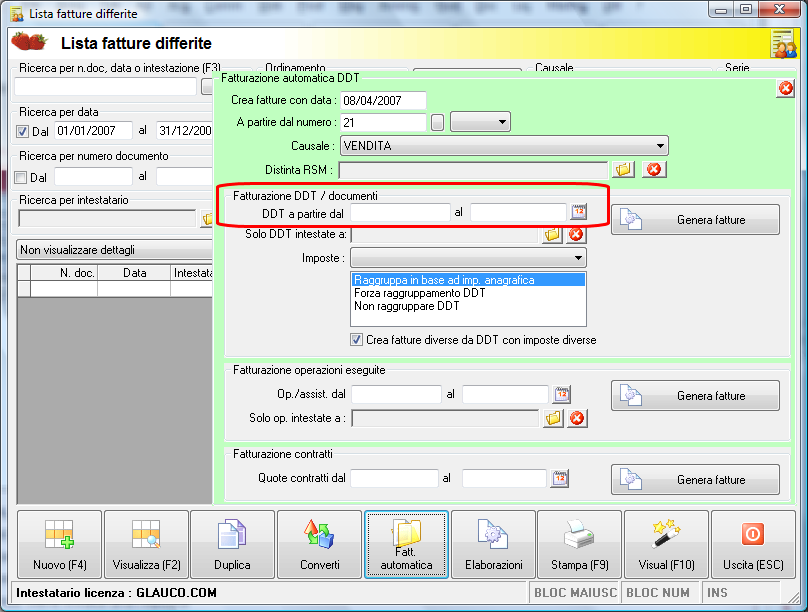
Task: Open Visualizza (F2)
Action: pyautogui.click(x=146, y=545)
